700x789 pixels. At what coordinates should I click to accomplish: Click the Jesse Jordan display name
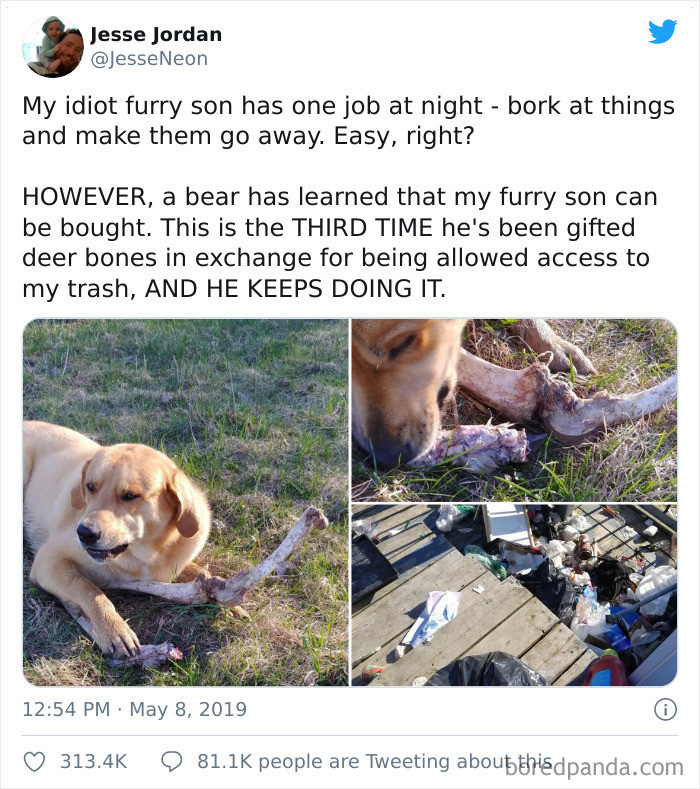pos(156,34)
